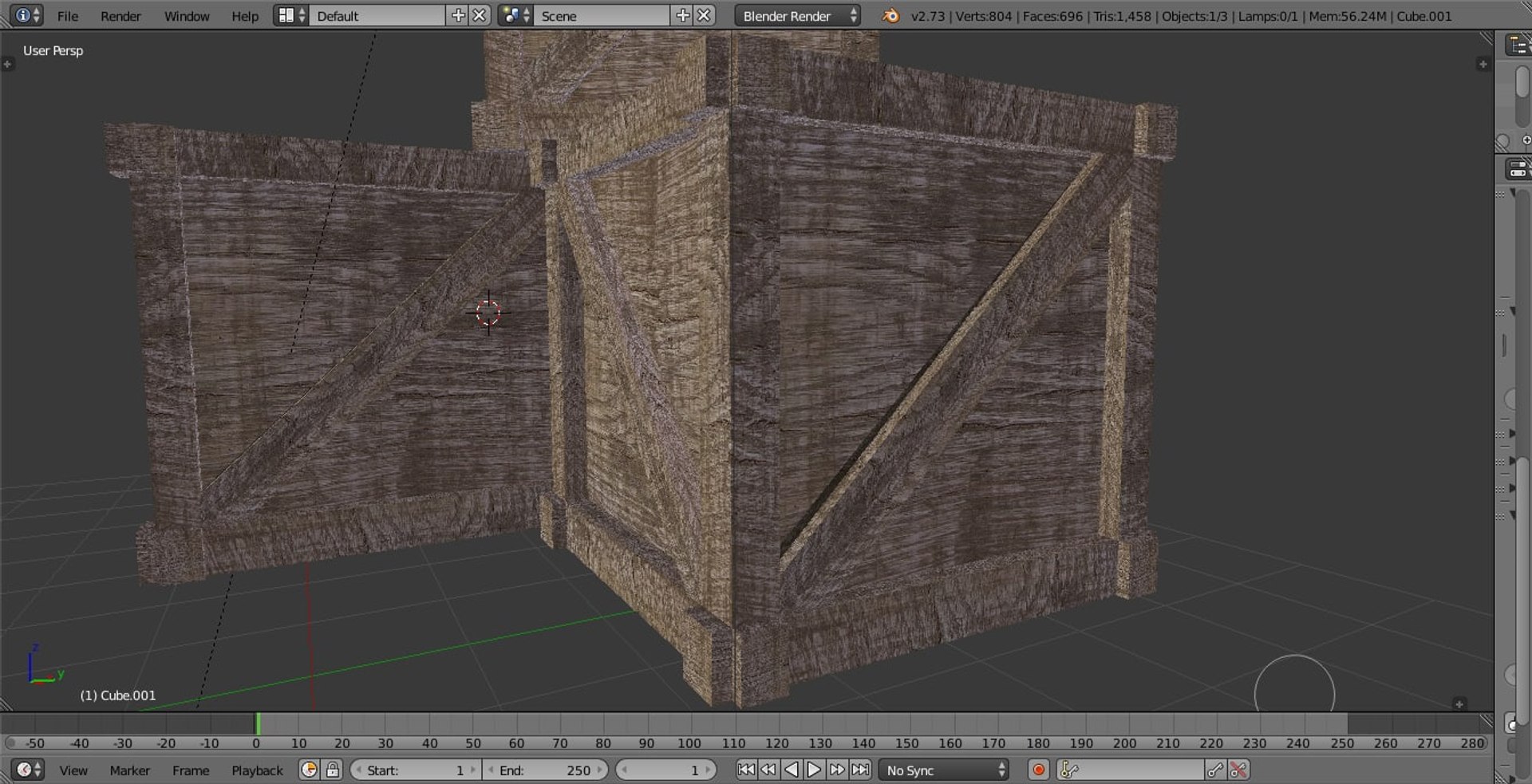Open the No Sync playback dropdown
Screen dimensions: 1532x784
coord(943,770)
